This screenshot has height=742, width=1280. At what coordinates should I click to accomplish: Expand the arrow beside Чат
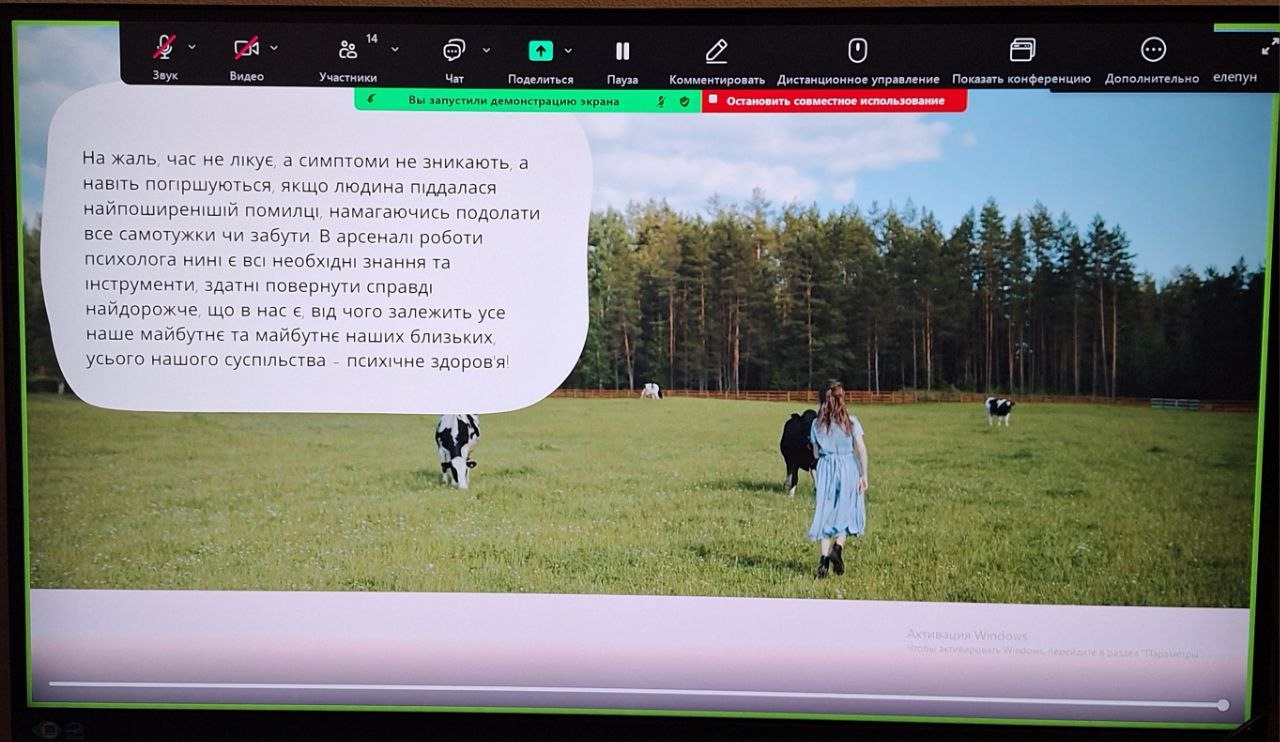point(486,49)
